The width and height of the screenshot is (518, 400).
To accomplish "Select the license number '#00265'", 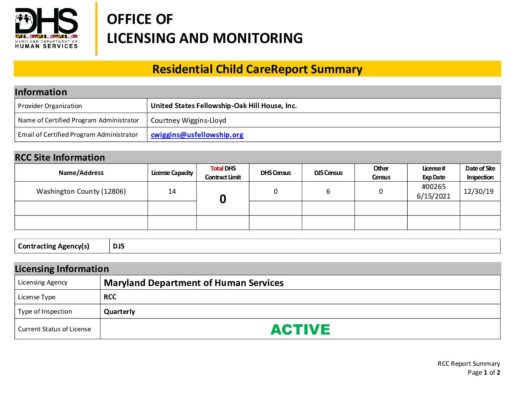I will click(x=433, y=187).
